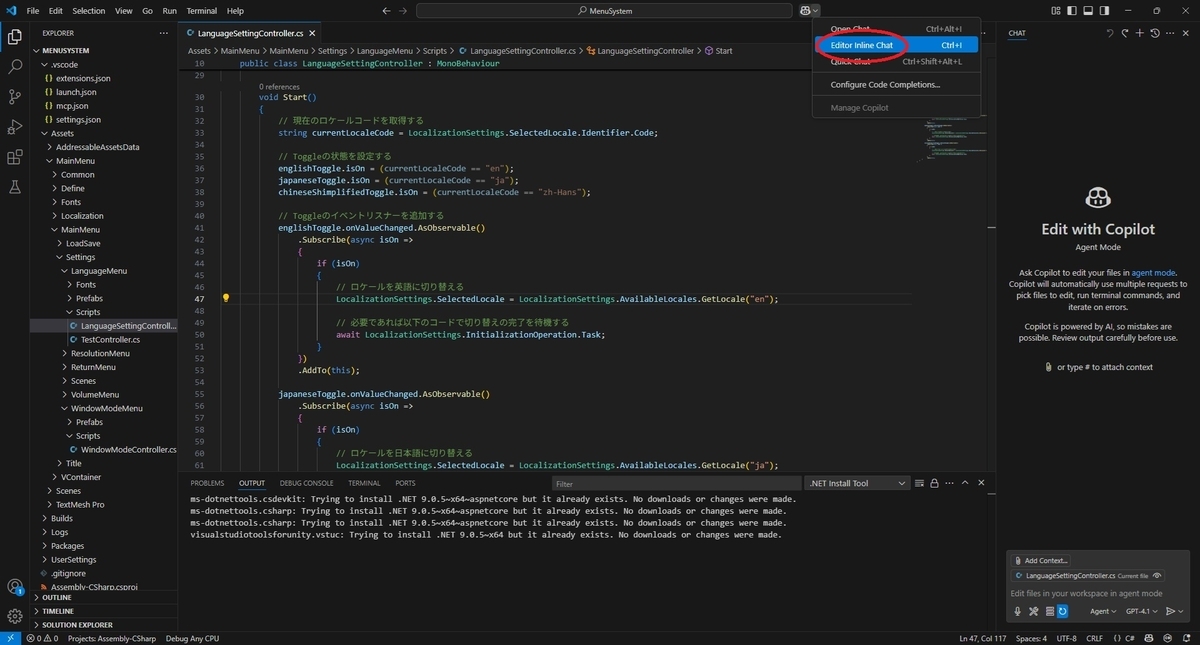Open the Copilot menu chevron in title bar
This screenshot has width=1200, height=645.
pos(816,11)
